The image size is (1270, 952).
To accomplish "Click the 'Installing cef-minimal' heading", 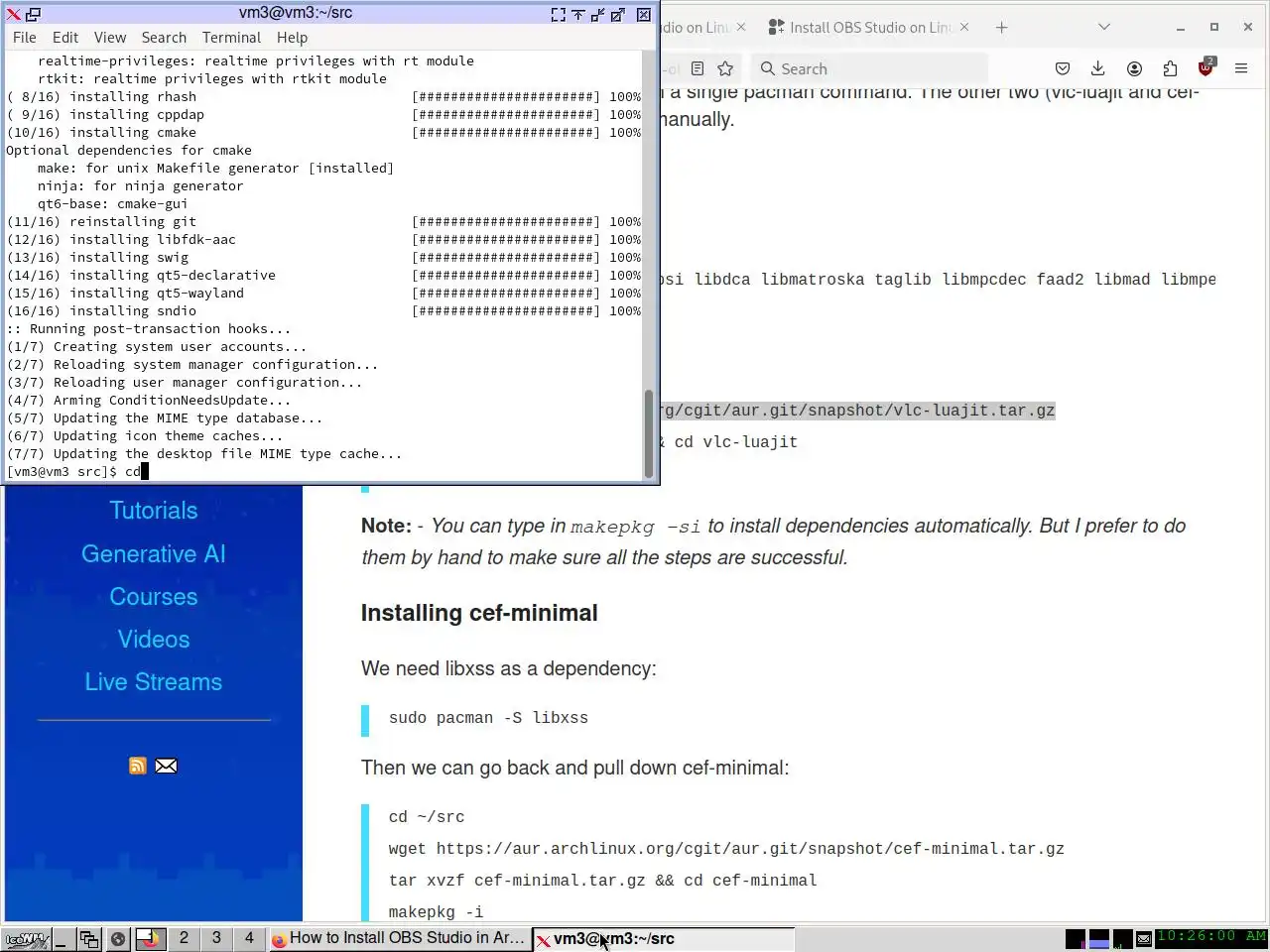I will (x=479, y=613).
